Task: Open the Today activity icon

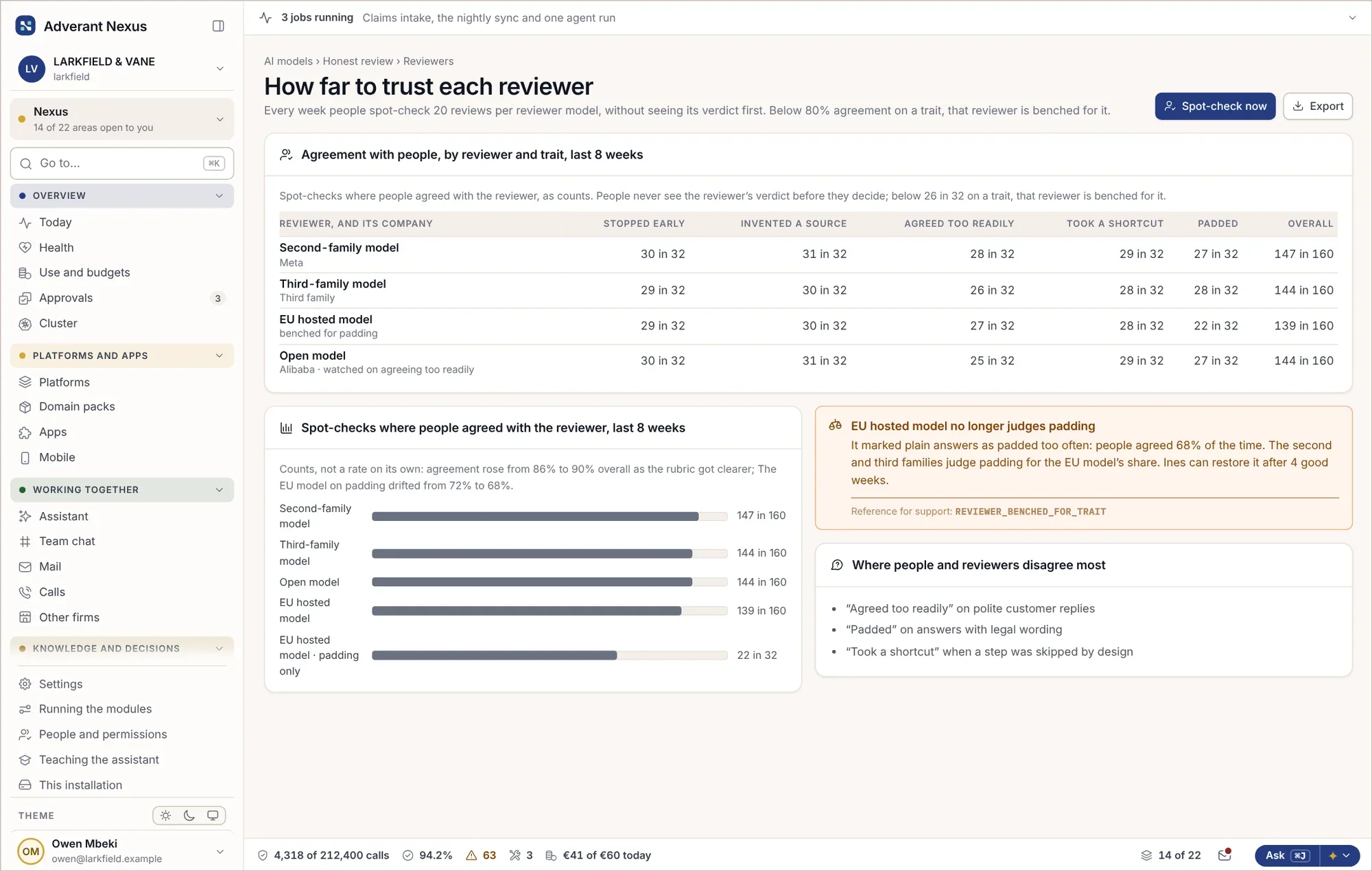Action: (25, 222)
